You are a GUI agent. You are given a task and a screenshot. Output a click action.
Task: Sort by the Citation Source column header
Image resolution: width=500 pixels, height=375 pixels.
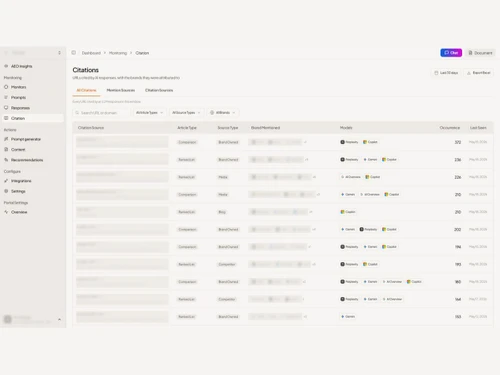point(91,128)
